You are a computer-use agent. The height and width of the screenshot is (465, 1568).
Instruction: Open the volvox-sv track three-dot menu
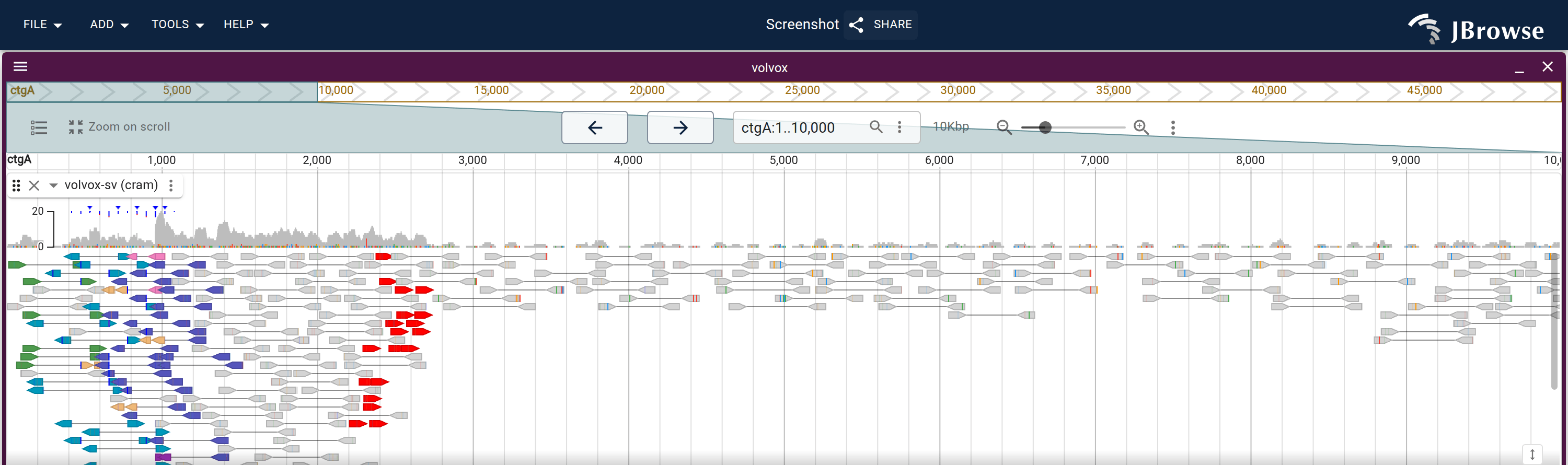coord(171,185)
